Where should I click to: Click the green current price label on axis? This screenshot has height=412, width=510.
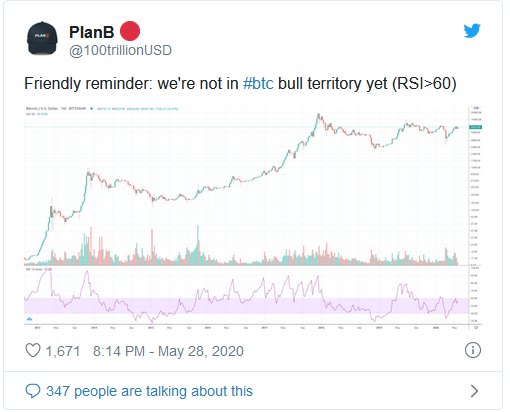coord(475,127)
